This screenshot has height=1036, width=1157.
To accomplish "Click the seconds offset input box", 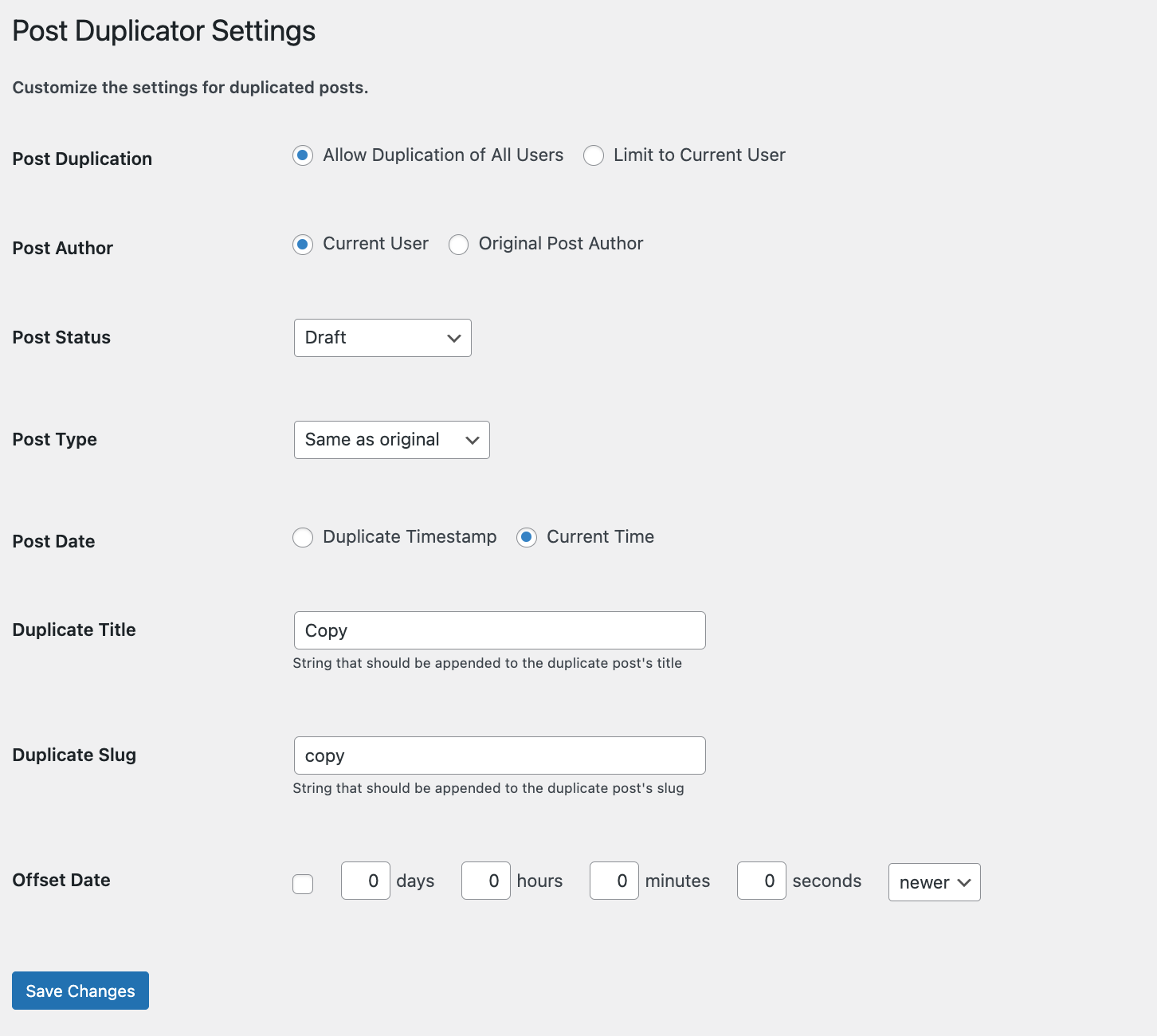I will pos(761,881).
